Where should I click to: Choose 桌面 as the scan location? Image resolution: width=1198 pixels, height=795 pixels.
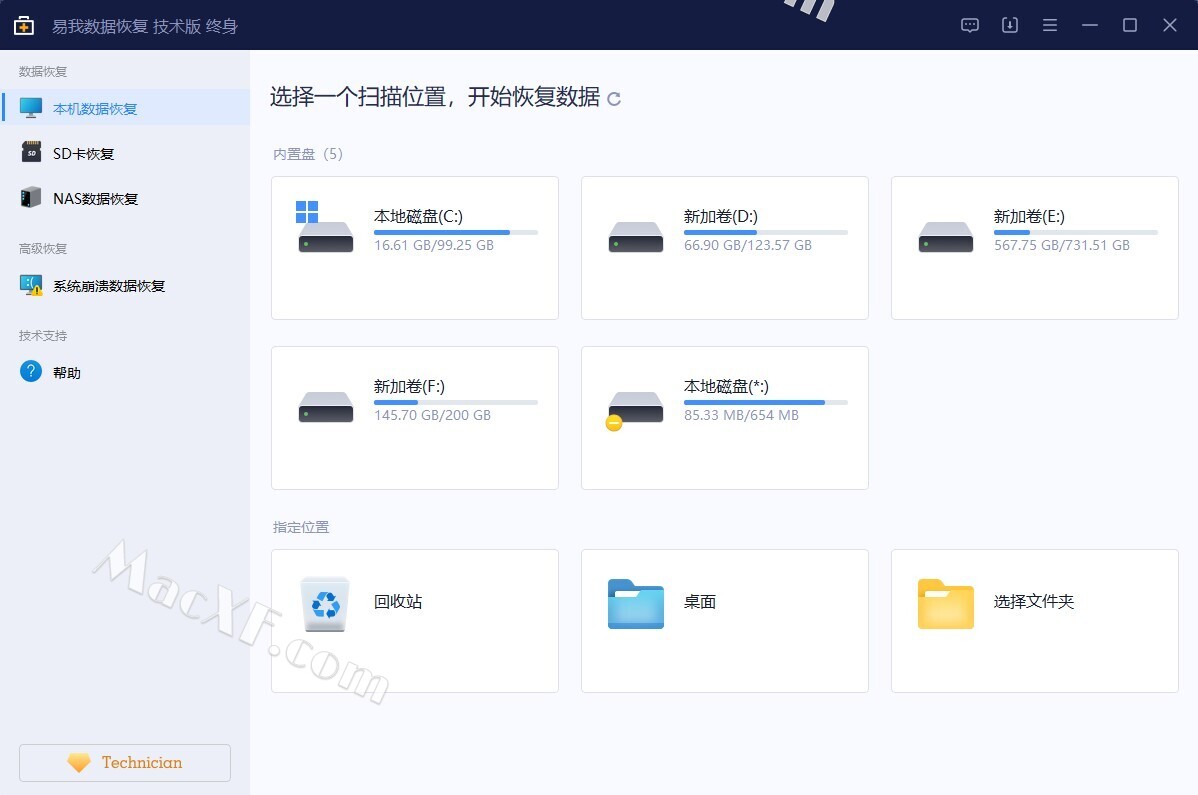[725, 621]
